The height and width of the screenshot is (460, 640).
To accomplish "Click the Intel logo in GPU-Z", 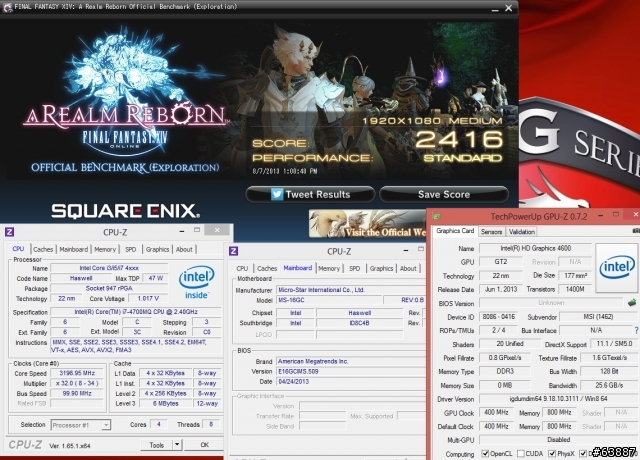I will [x=617, y=267].
